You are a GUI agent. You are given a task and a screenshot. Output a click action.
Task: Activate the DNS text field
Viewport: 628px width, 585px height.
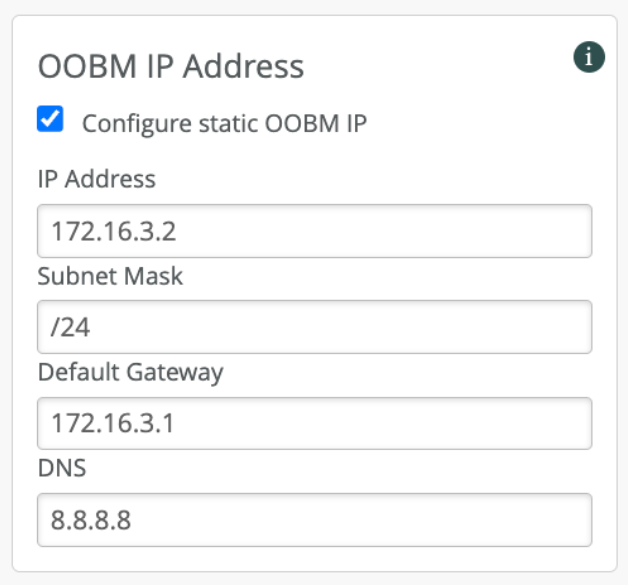click(314, 519)
